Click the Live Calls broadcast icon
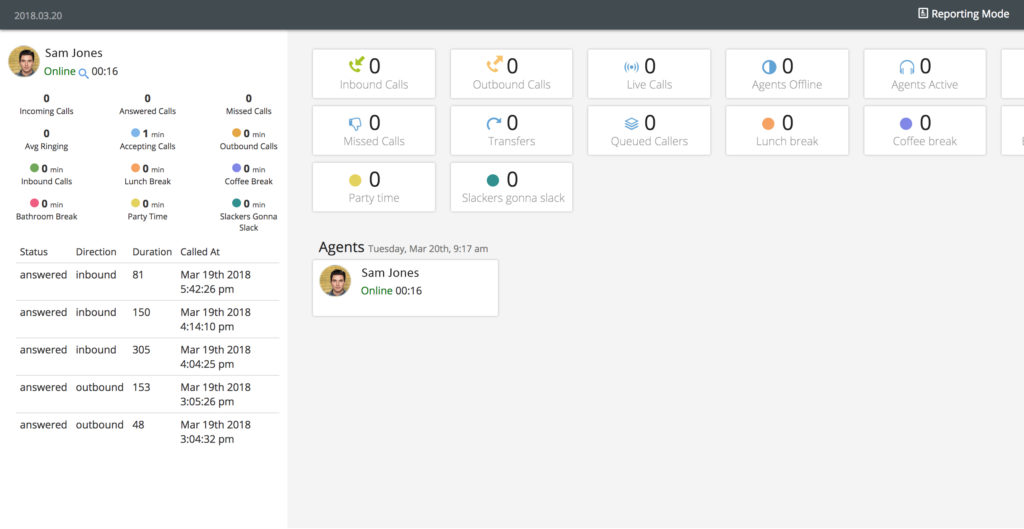 pyautogui.click(x=631, y=67)
